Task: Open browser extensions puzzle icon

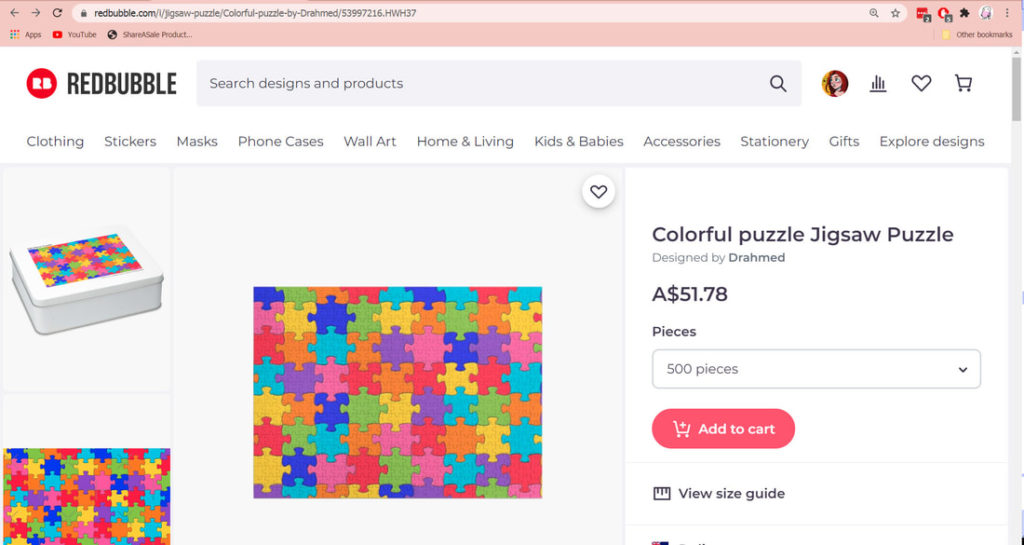Action: pyautogui.click(x=964, y=13)
